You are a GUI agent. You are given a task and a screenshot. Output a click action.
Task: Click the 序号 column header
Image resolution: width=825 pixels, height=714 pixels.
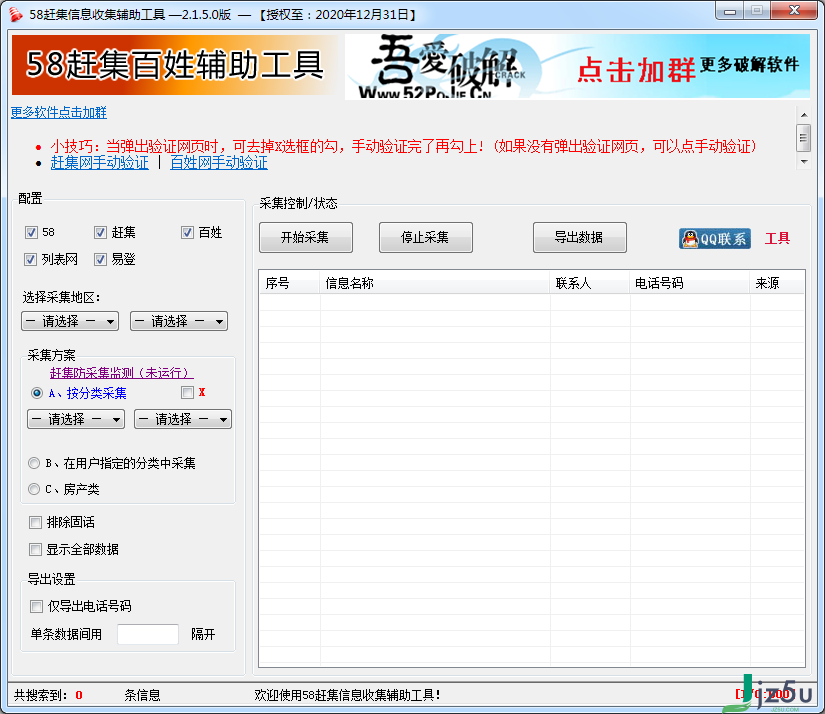pyautogui.click(x=289, y=283)
